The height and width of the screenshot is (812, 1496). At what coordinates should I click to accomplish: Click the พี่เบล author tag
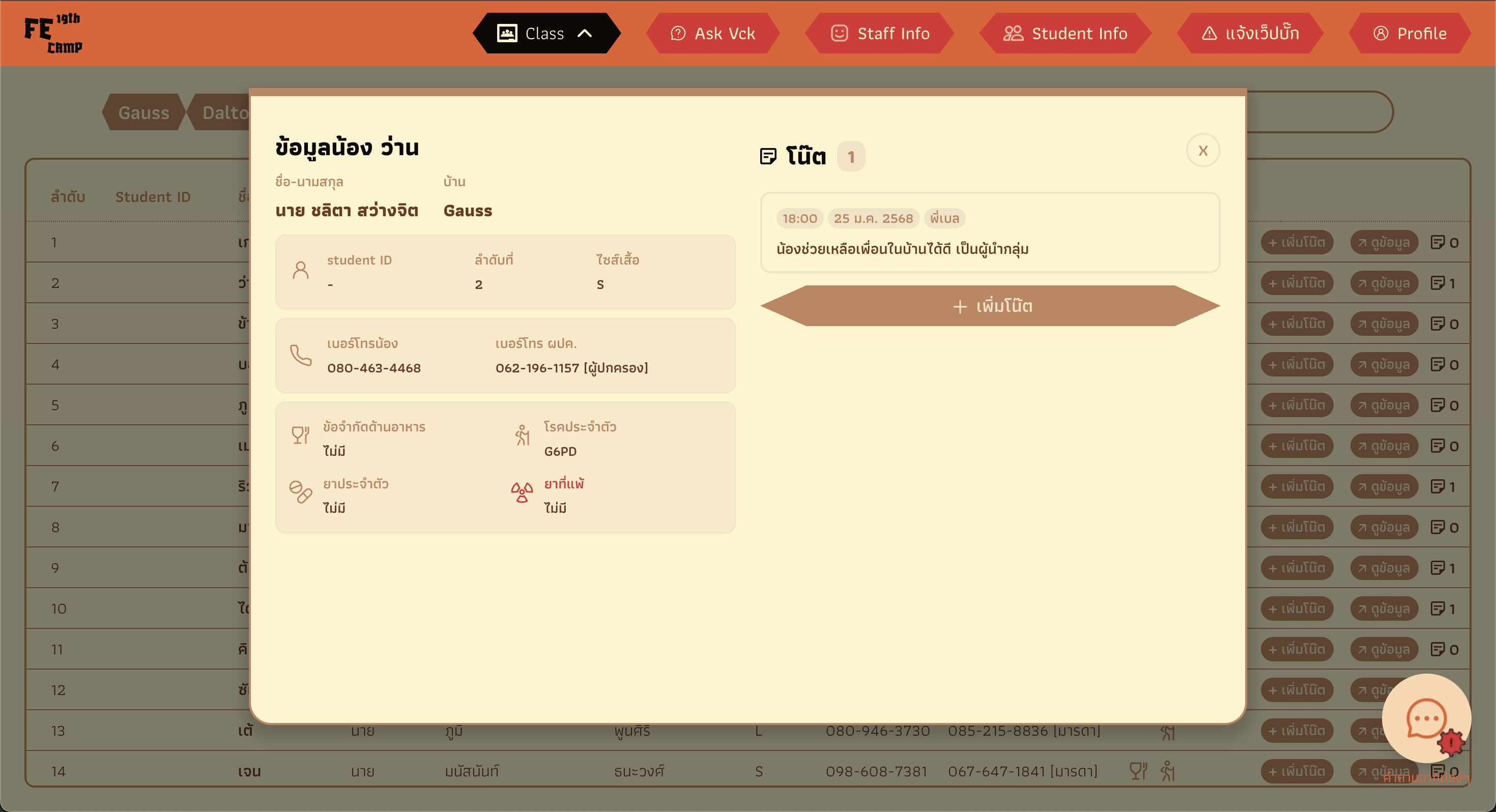click(944, 218)
